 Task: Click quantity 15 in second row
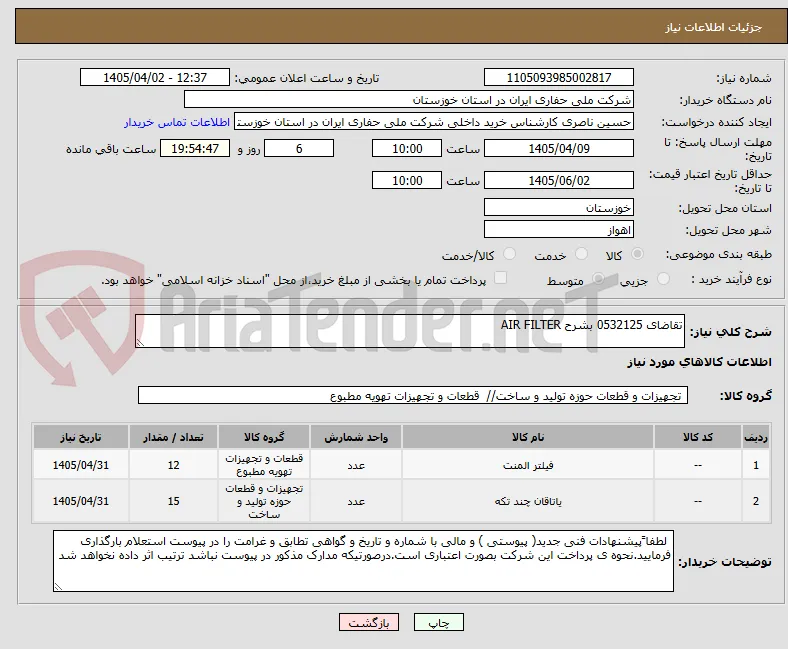pos(173,501)
